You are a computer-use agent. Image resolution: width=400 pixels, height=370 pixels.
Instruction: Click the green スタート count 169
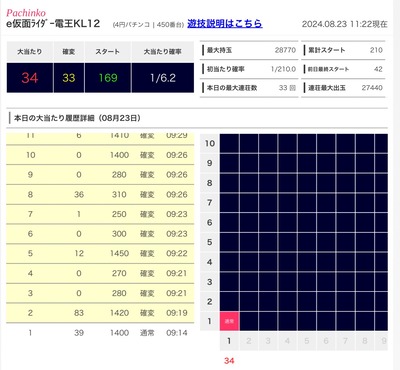click(x=108, y=78)
